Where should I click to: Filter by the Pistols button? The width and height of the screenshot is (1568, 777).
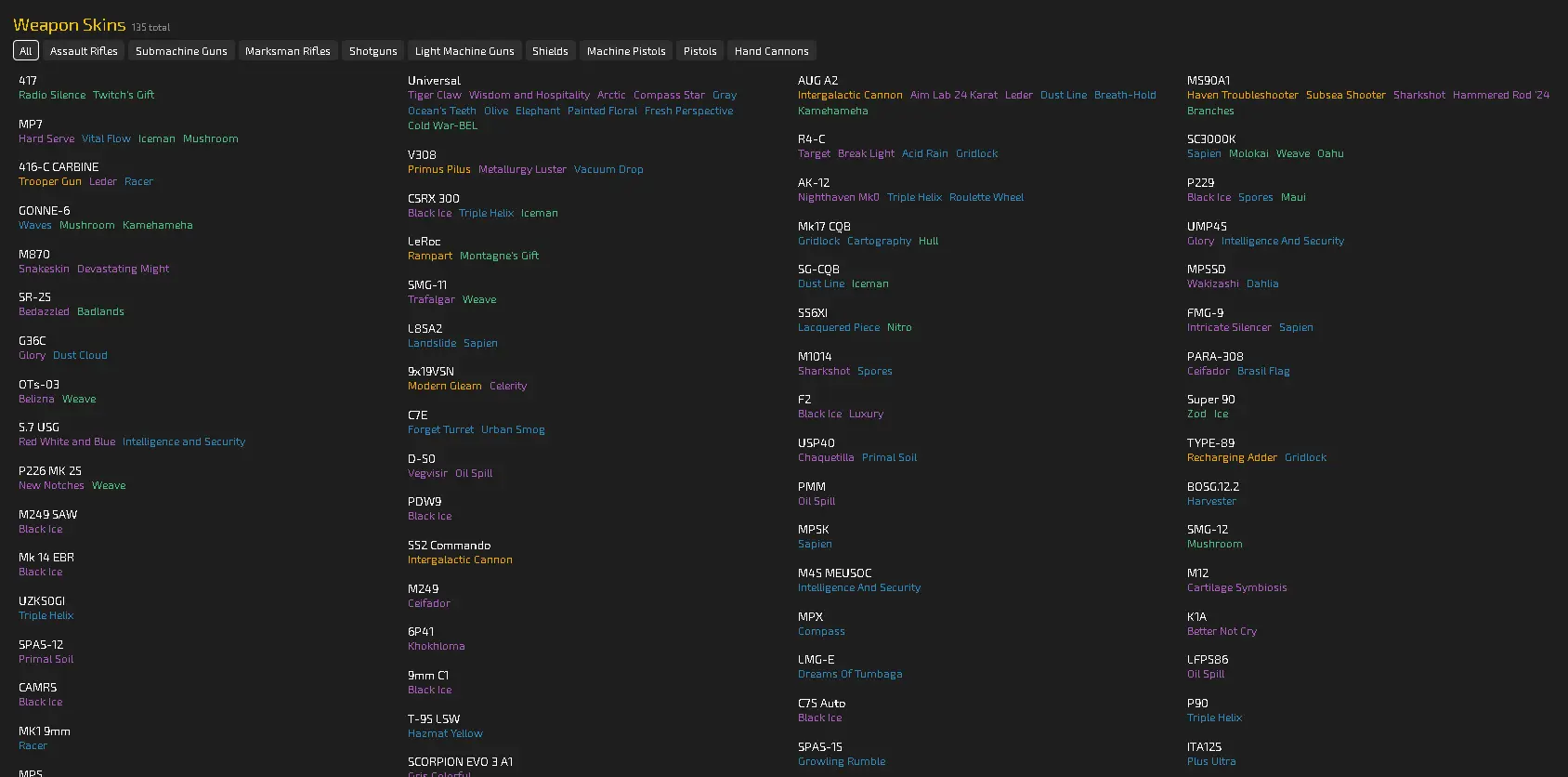click(699, 51)
